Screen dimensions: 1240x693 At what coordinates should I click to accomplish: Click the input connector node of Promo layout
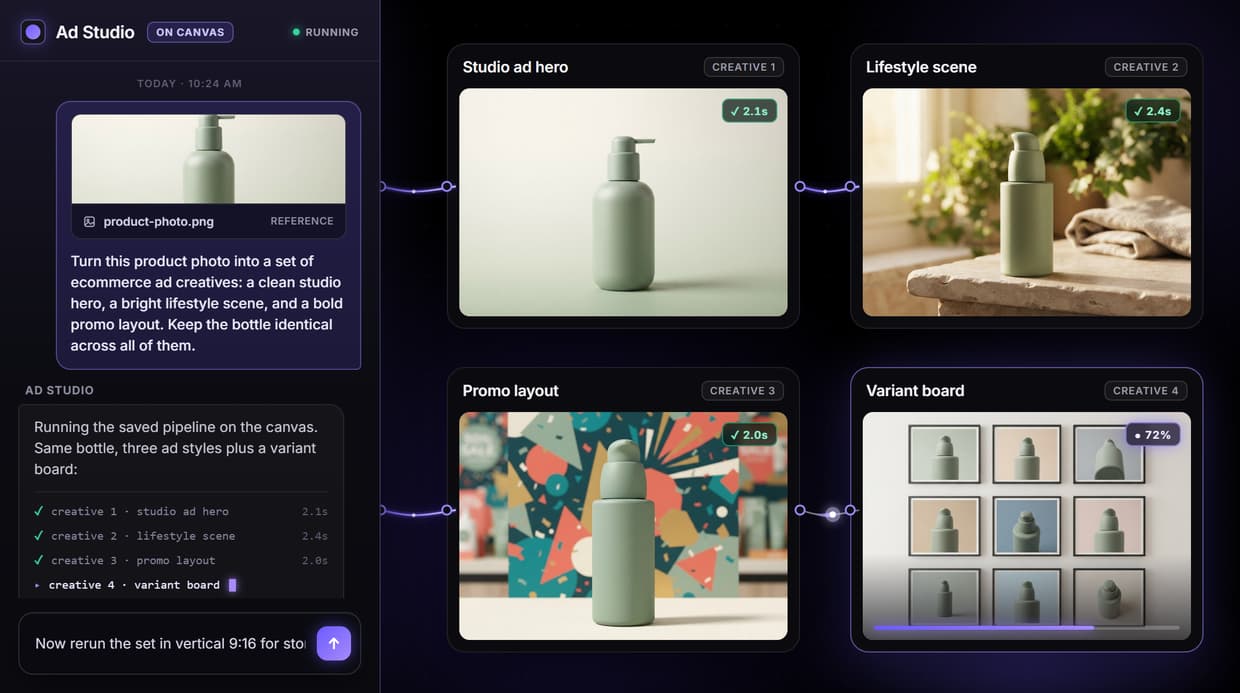(447, 510)
